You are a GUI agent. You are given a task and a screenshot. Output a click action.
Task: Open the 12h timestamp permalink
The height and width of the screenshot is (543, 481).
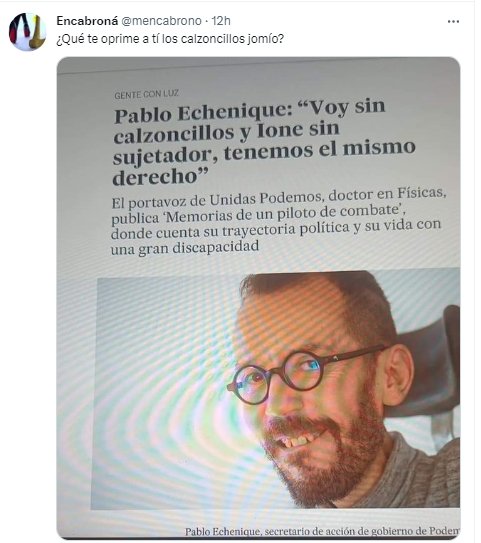pyautogui.click(x=221, y=21)
